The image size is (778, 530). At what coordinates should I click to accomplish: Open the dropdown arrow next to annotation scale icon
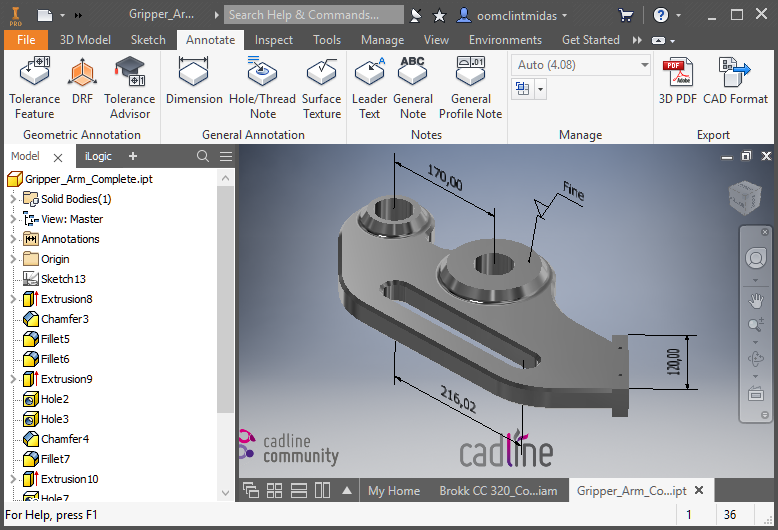[540, 89]
